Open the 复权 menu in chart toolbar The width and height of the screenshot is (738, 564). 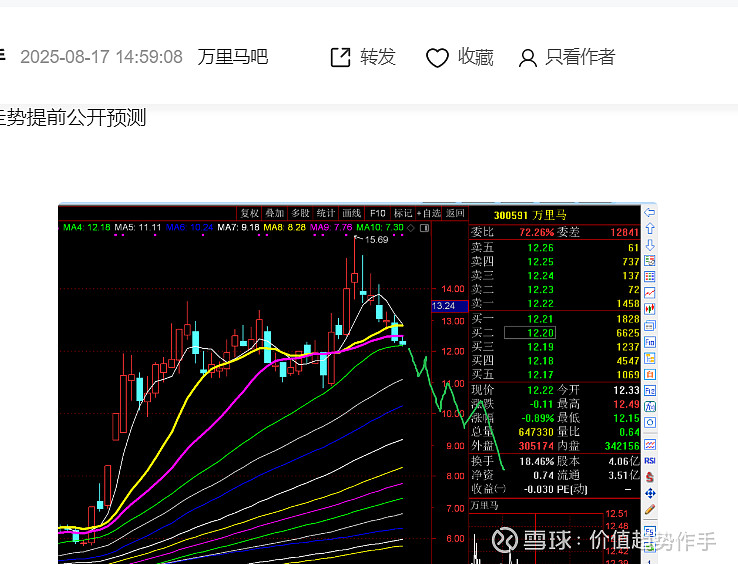coord(250,213)
